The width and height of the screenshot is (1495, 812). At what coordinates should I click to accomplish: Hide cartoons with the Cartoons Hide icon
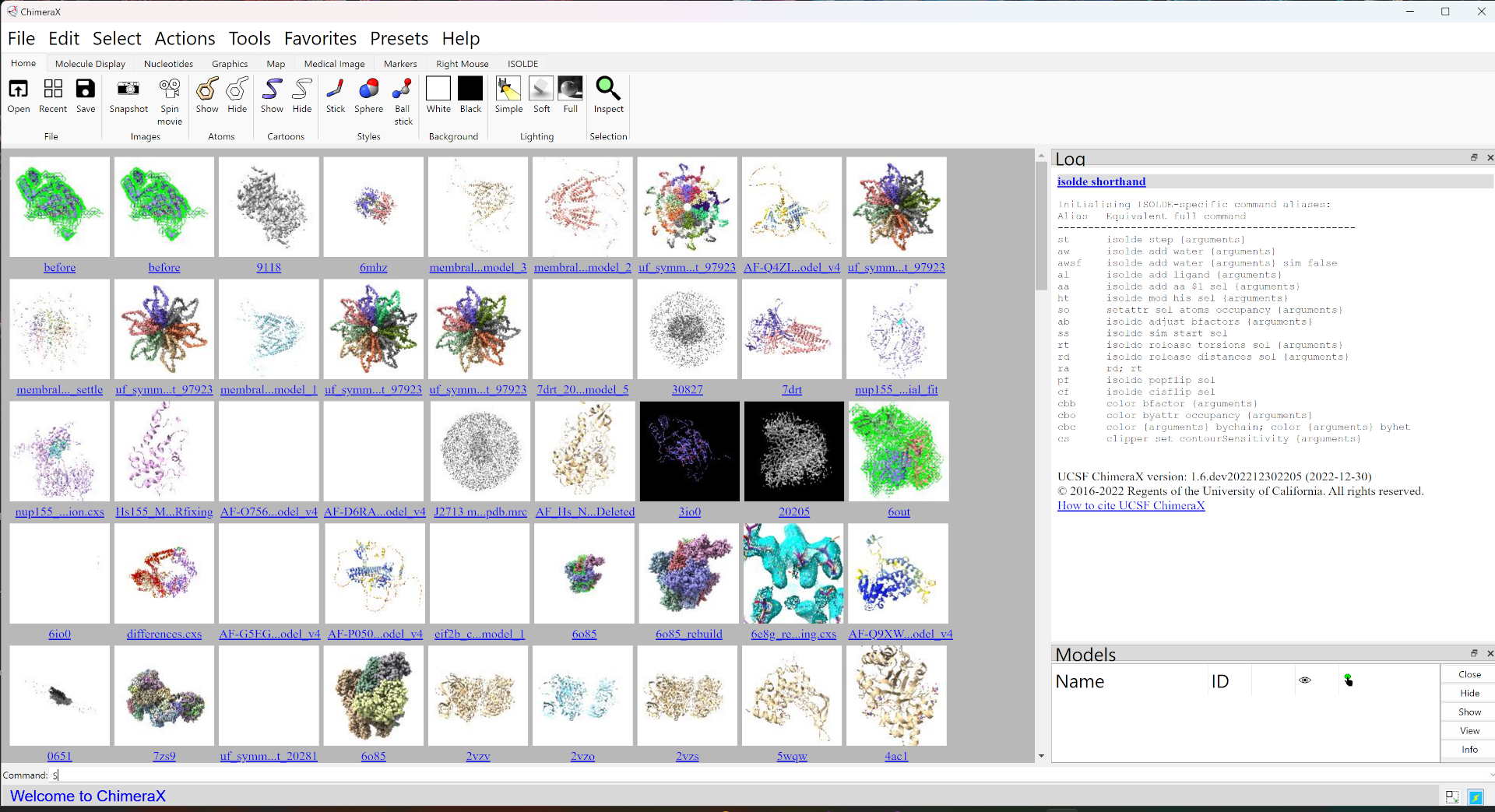[x=301, y=90]
